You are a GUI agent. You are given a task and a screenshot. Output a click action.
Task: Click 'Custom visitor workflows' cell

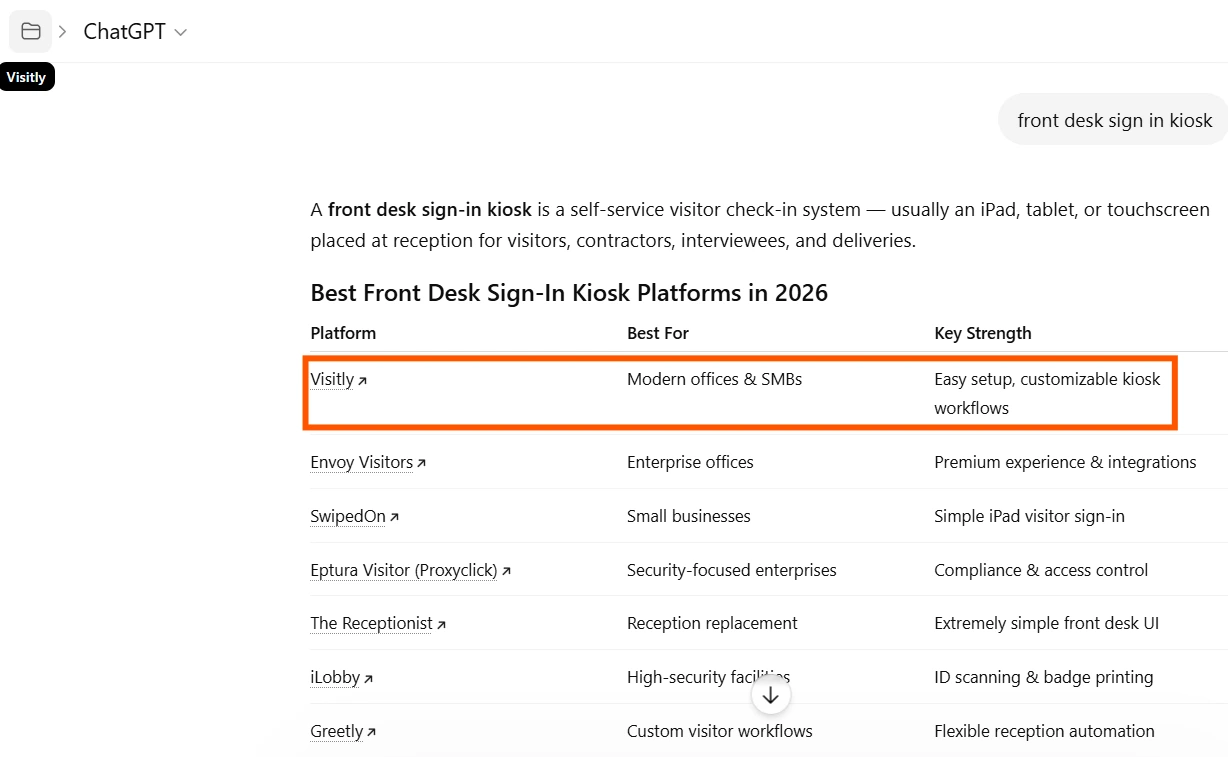[x=720, y=731]
